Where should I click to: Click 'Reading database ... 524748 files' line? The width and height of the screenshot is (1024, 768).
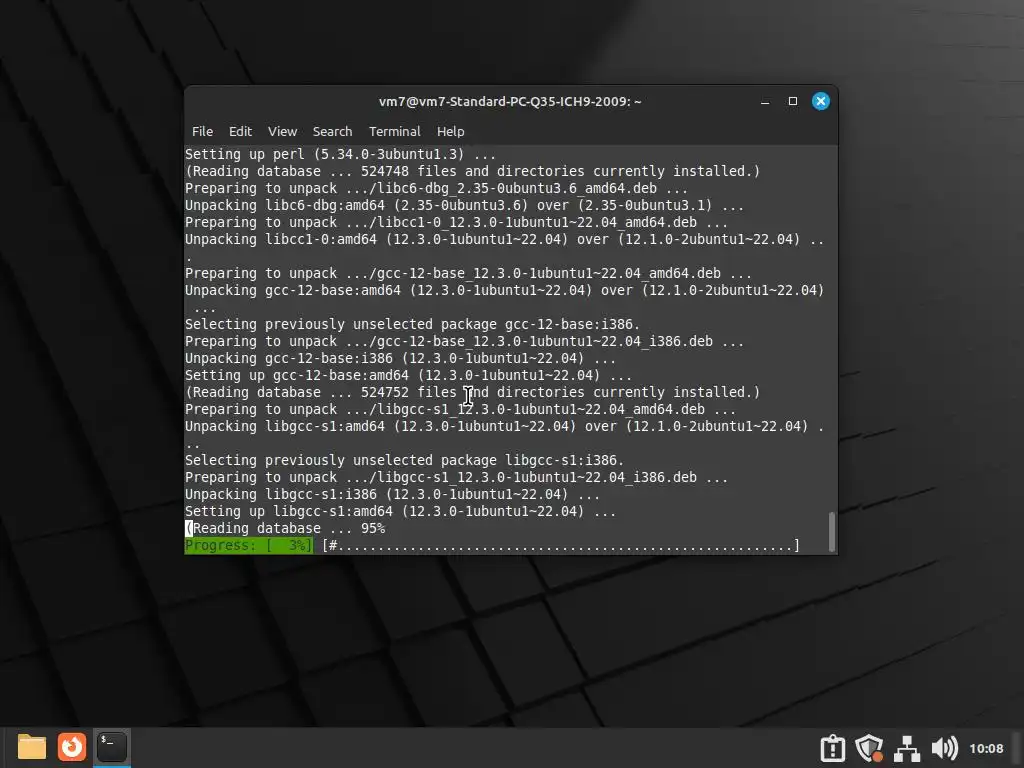[x=472, y=171]
